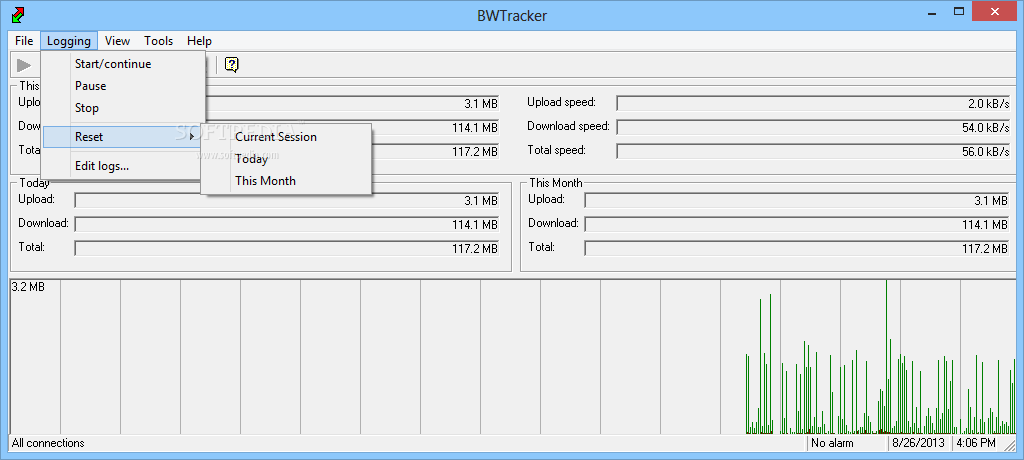Click "All connections" in the status bar

click(48, 443)
